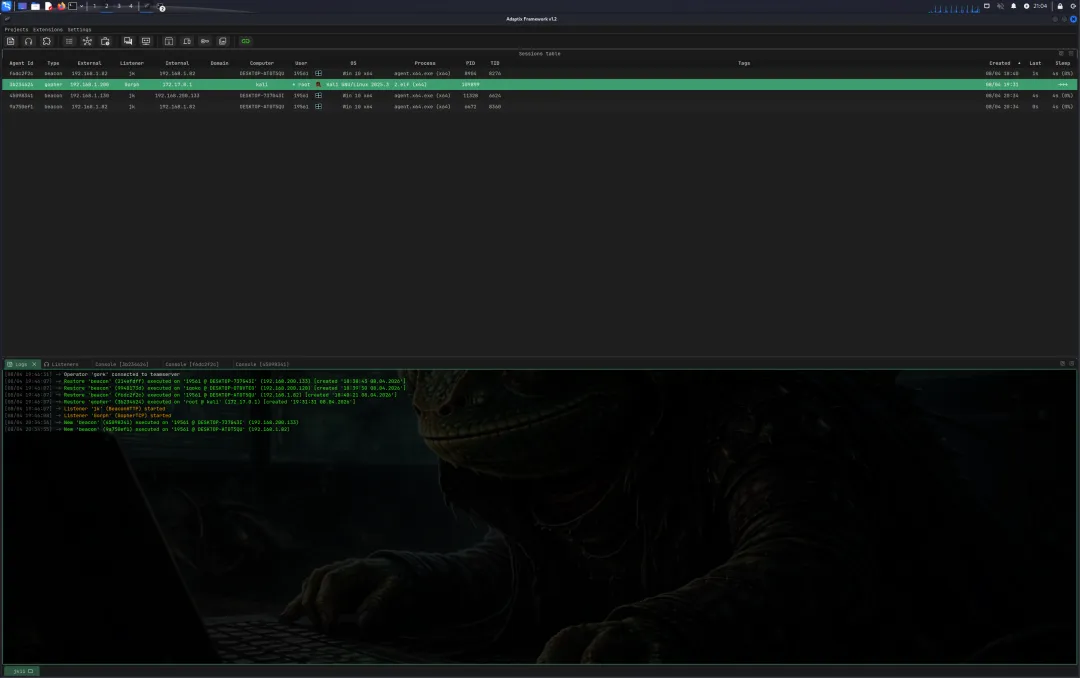Close the Logs tab

coord(34,364)
